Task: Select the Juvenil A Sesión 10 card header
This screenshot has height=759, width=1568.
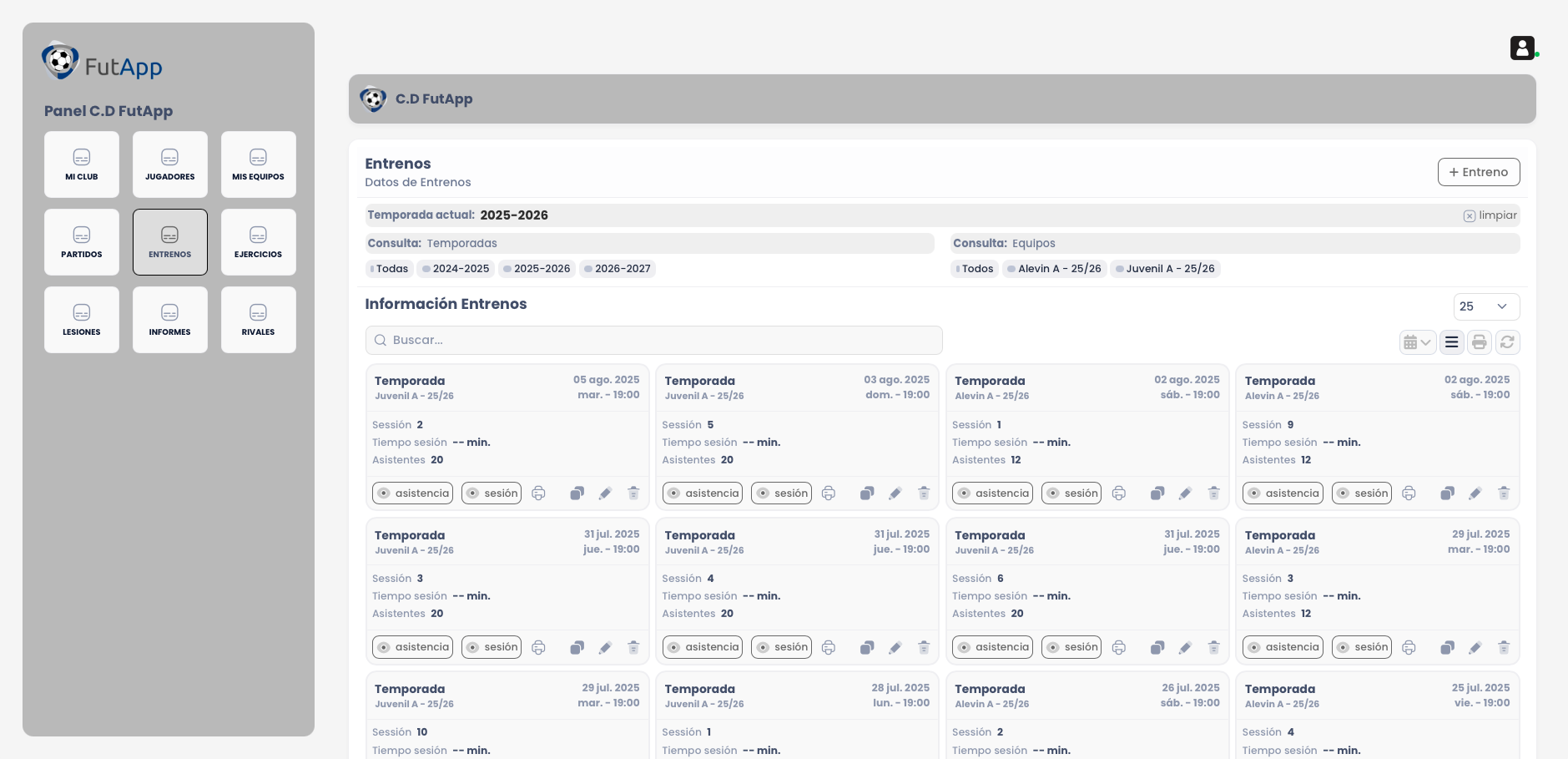Action: click(507, 696)
